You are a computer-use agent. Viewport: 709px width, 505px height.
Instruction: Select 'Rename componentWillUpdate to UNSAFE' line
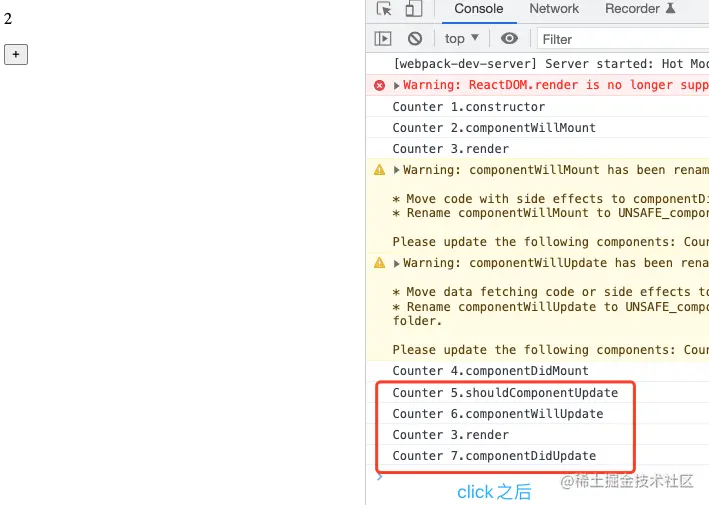point(550,307)
